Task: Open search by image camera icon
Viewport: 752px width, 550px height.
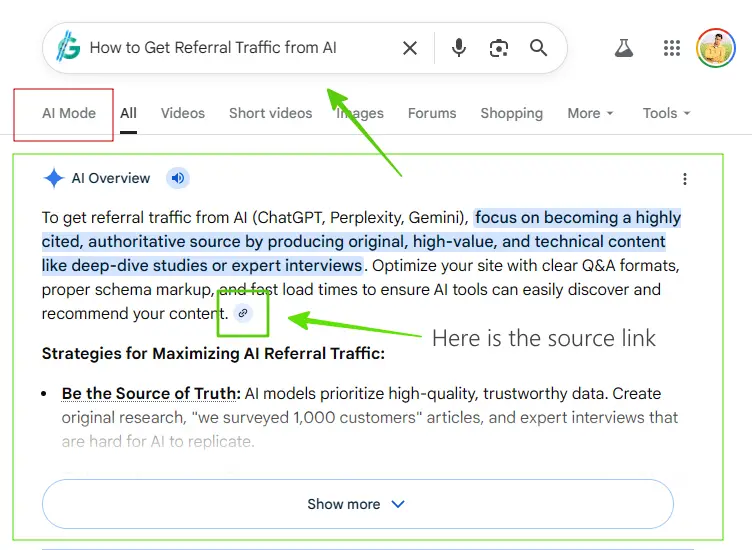Action: click(499, 48)
